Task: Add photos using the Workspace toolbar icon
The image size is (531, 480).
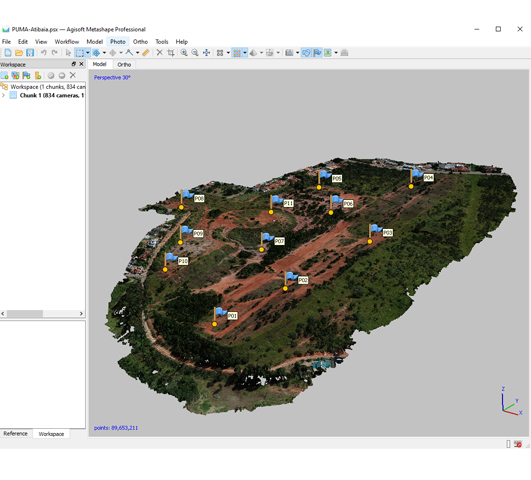Action: coord(15,75)
